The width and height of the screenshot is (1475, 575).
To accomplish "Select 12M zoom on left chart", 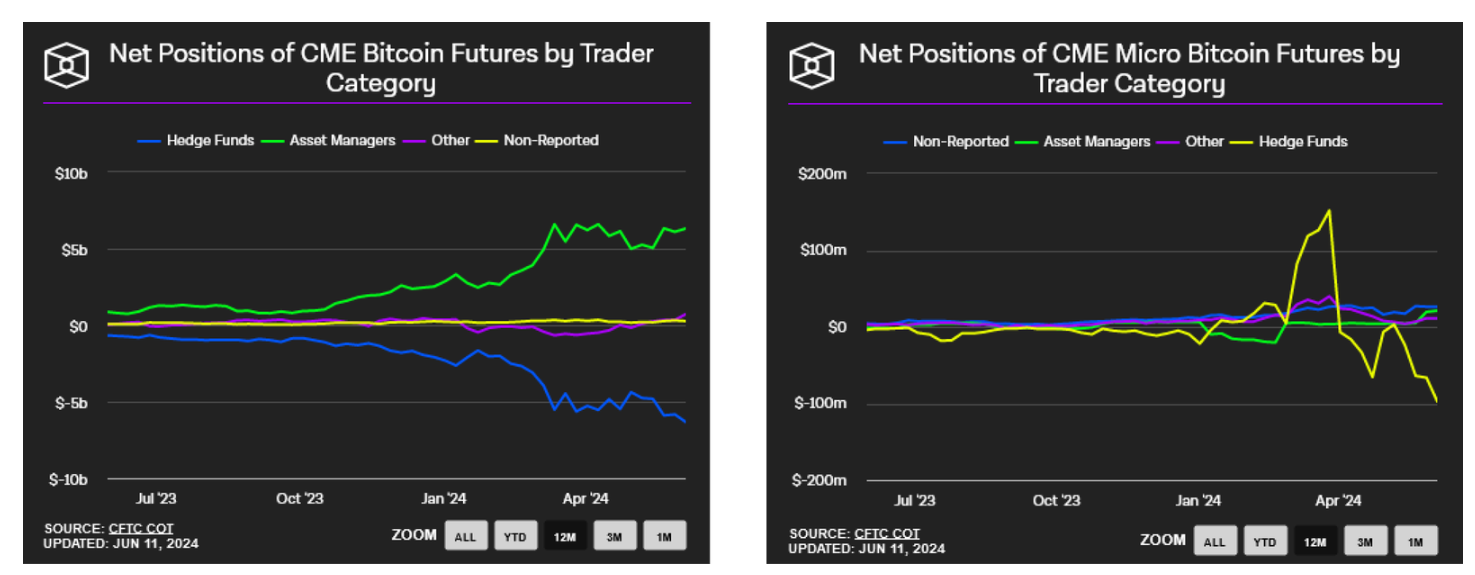I will pyautogui.click(x=565, y=536).
